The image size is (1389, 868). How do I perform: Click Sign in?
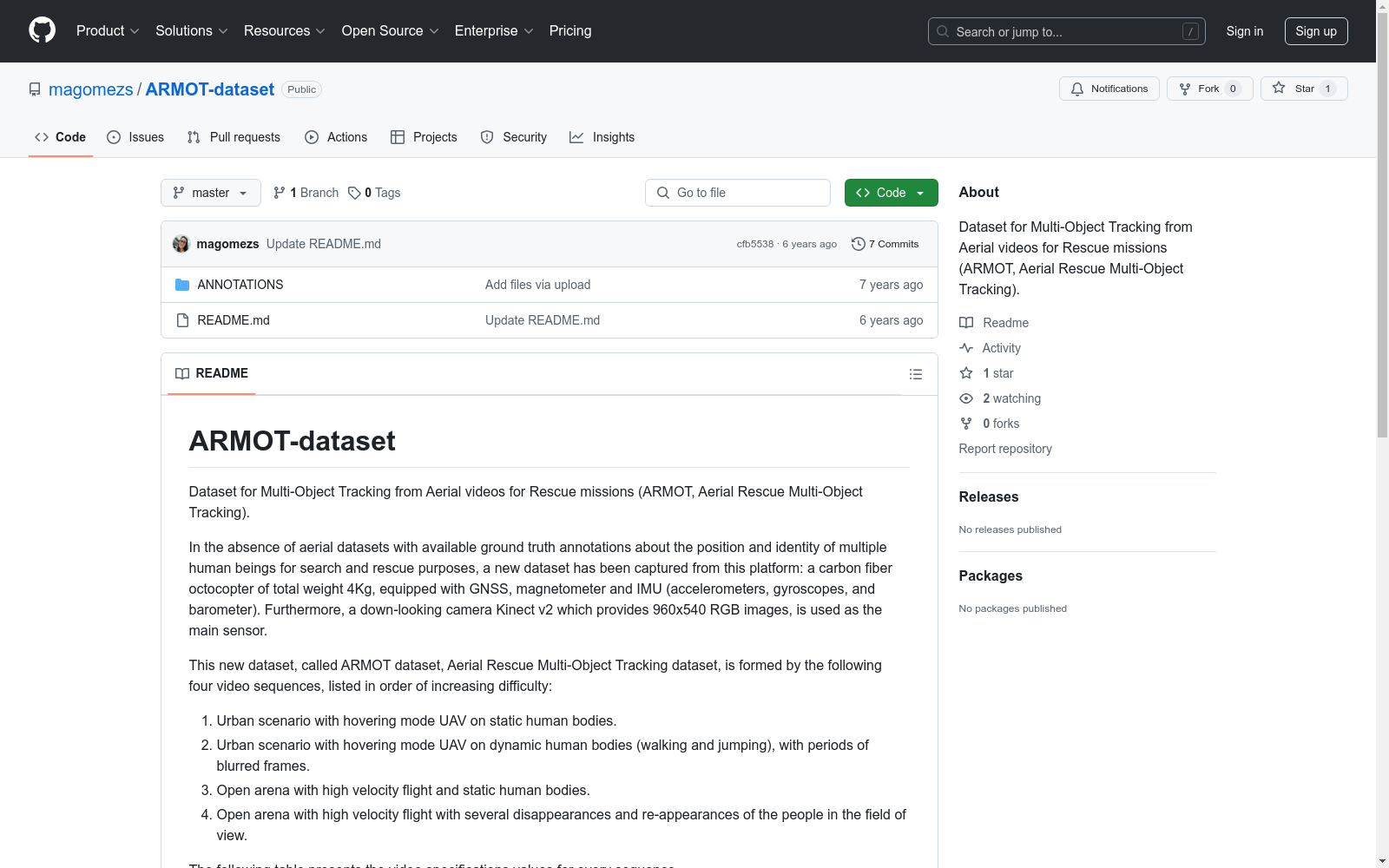1244,31
